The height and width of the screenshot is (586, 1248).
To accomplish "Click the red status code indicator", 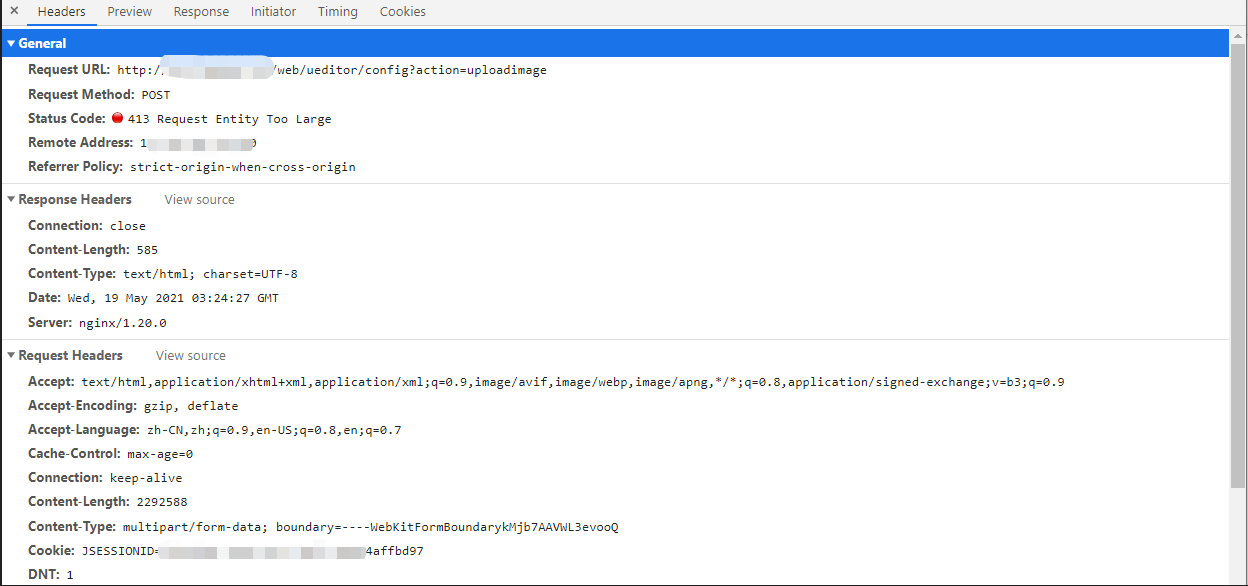I will point(117,118).
